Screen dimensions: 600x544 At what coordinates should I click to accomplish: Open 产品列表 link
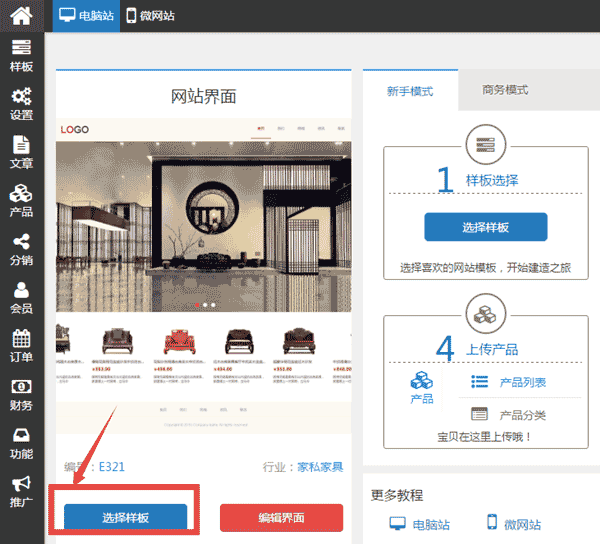point(523,382)
